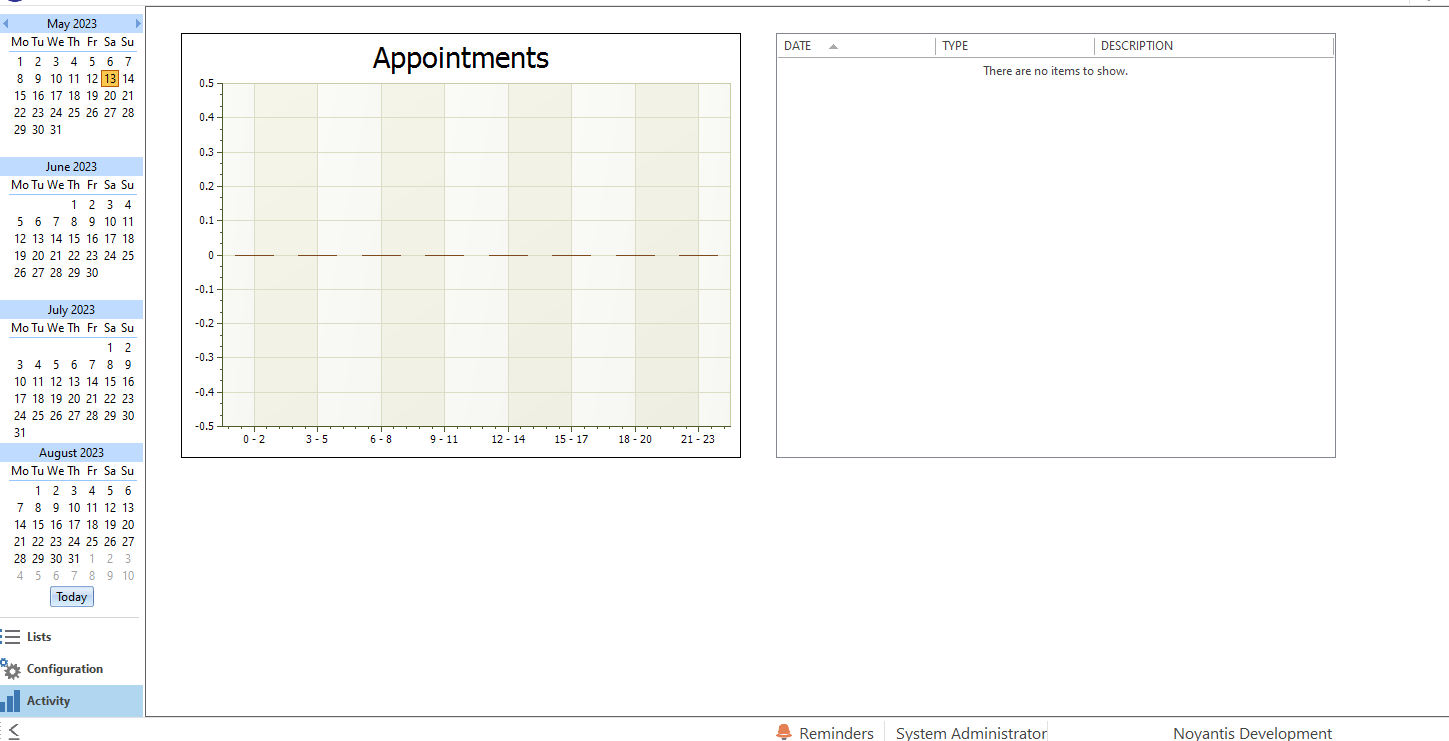Image resolution: width=1449 pixels, height=741 pixels.
Task: Open the June 2023 month header
Action: tap(72, 167)
